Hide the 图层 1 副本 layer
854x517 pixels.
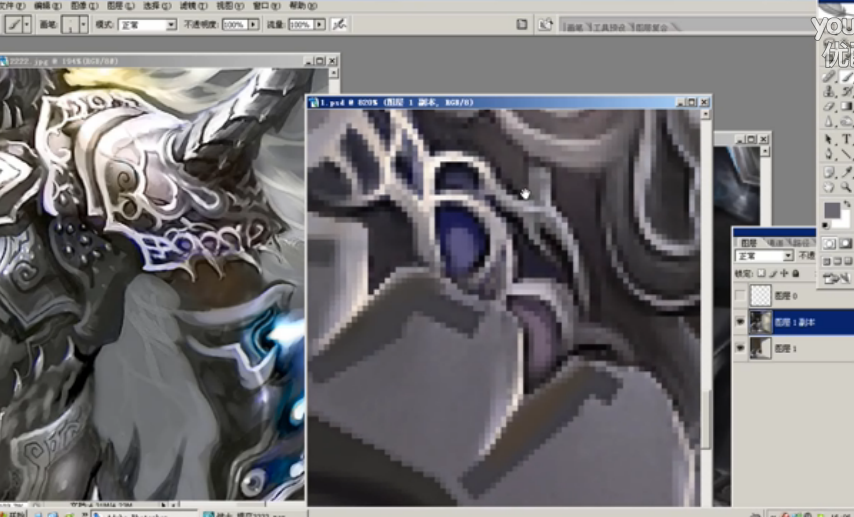click(x=740, y=322)
